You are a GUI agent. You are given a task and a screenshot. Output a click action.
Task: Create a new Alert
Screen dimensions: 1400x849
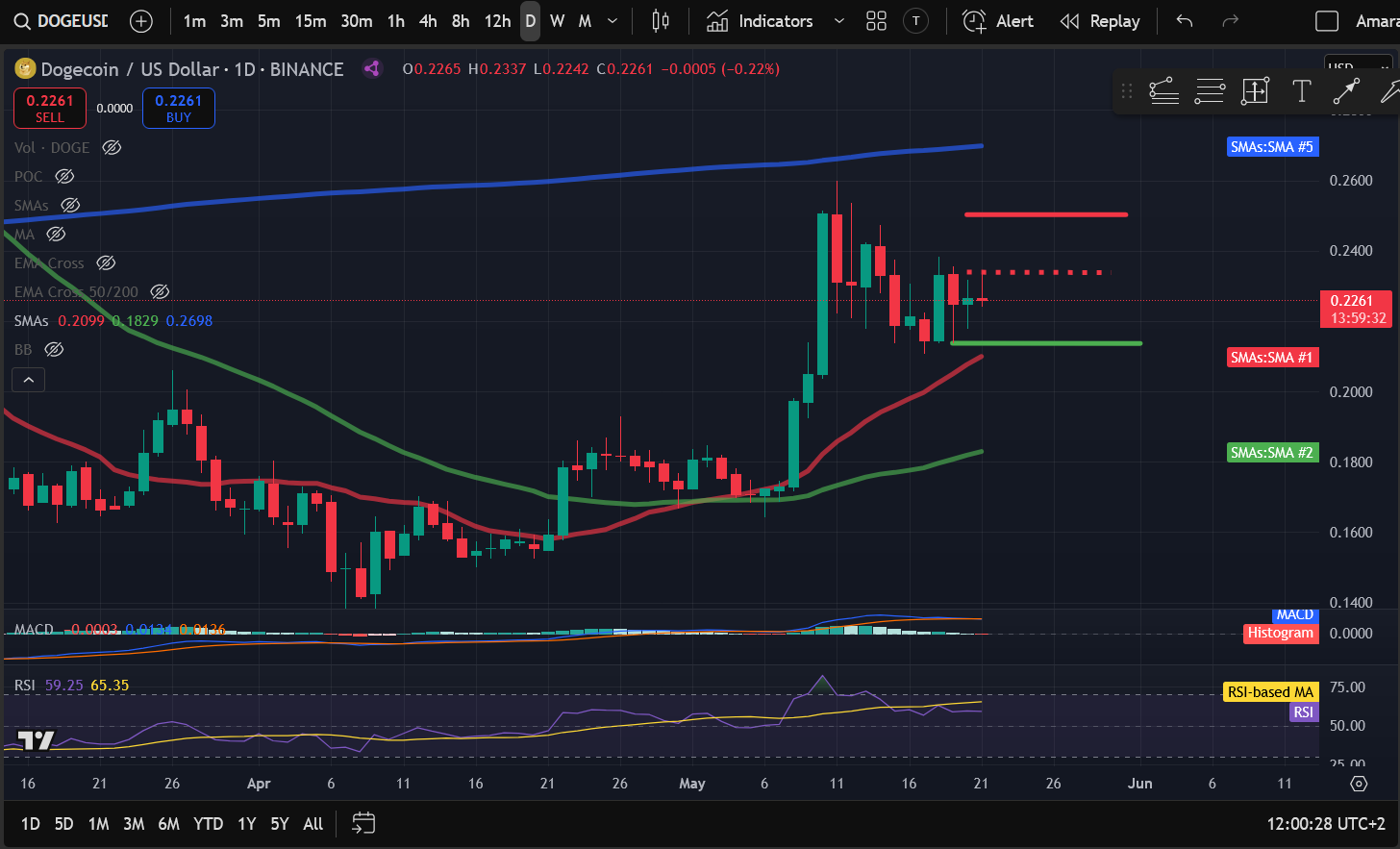coord(998,21)
